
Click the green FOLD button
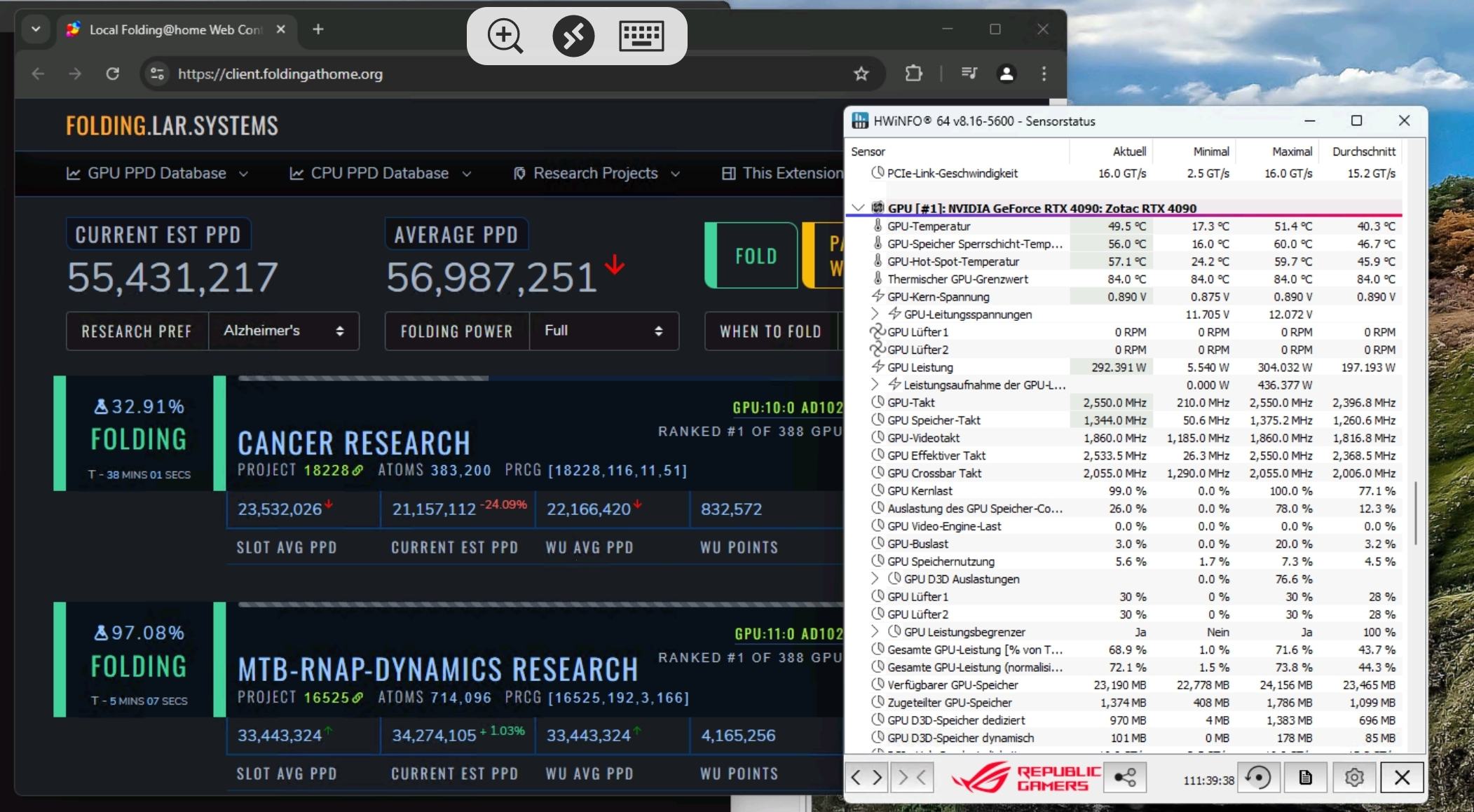coord(755,256)
